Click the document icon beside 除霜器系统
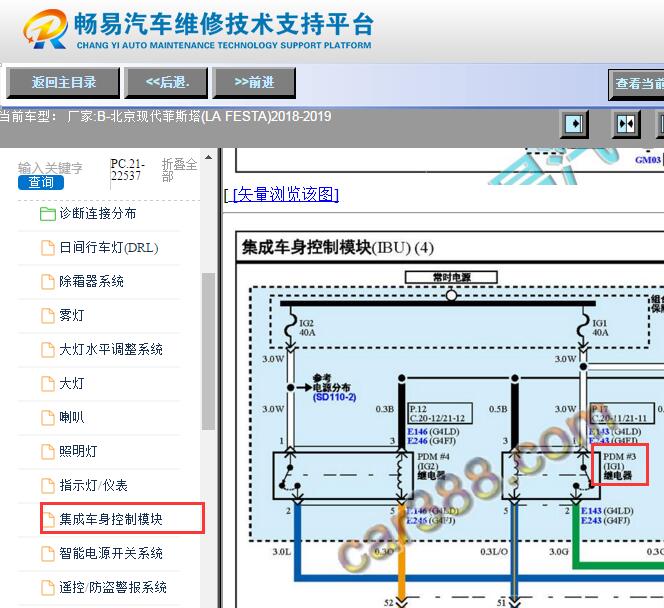 47,282
